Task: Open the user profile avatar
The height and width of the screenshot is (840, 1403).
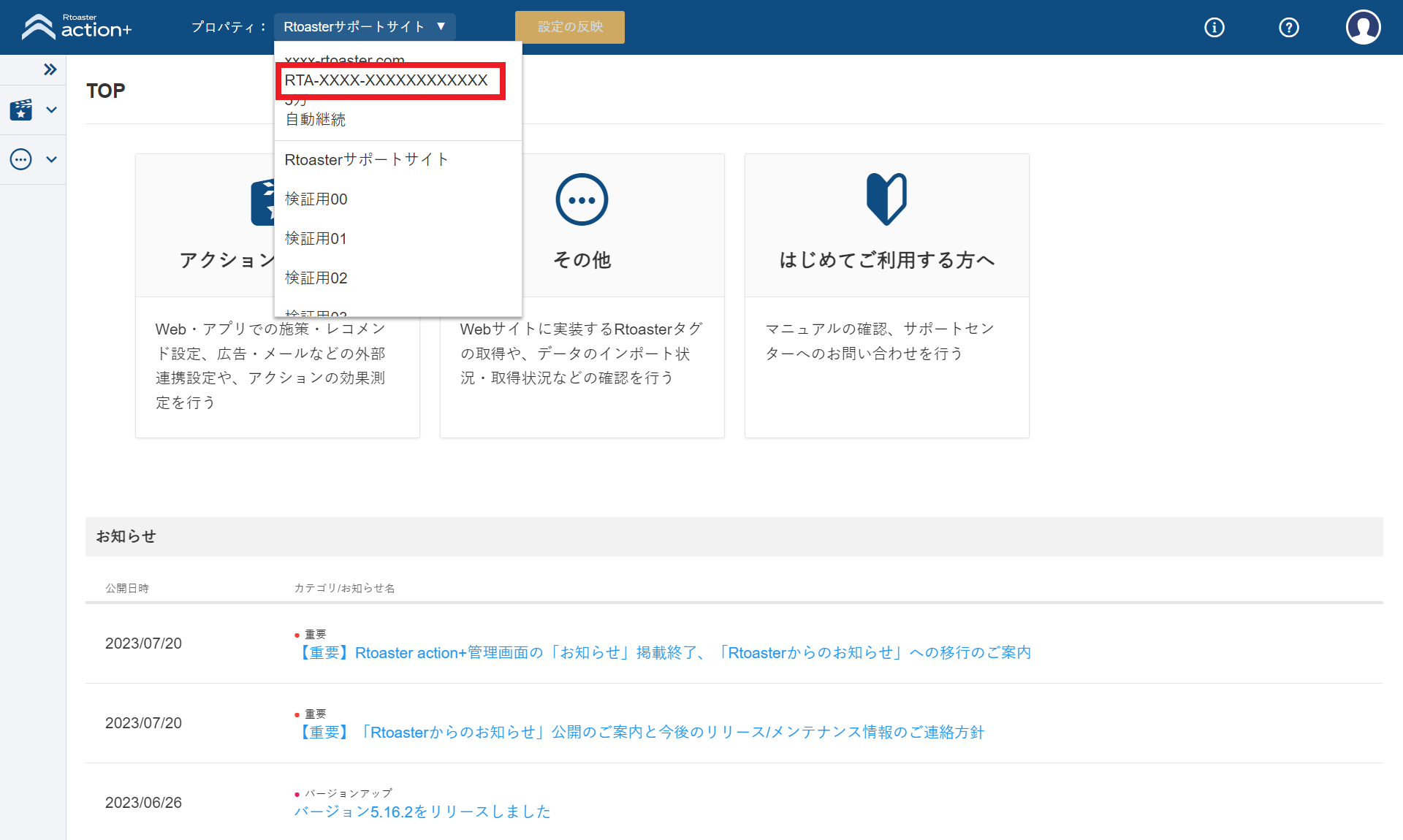Action: [x=1363, y=27]
